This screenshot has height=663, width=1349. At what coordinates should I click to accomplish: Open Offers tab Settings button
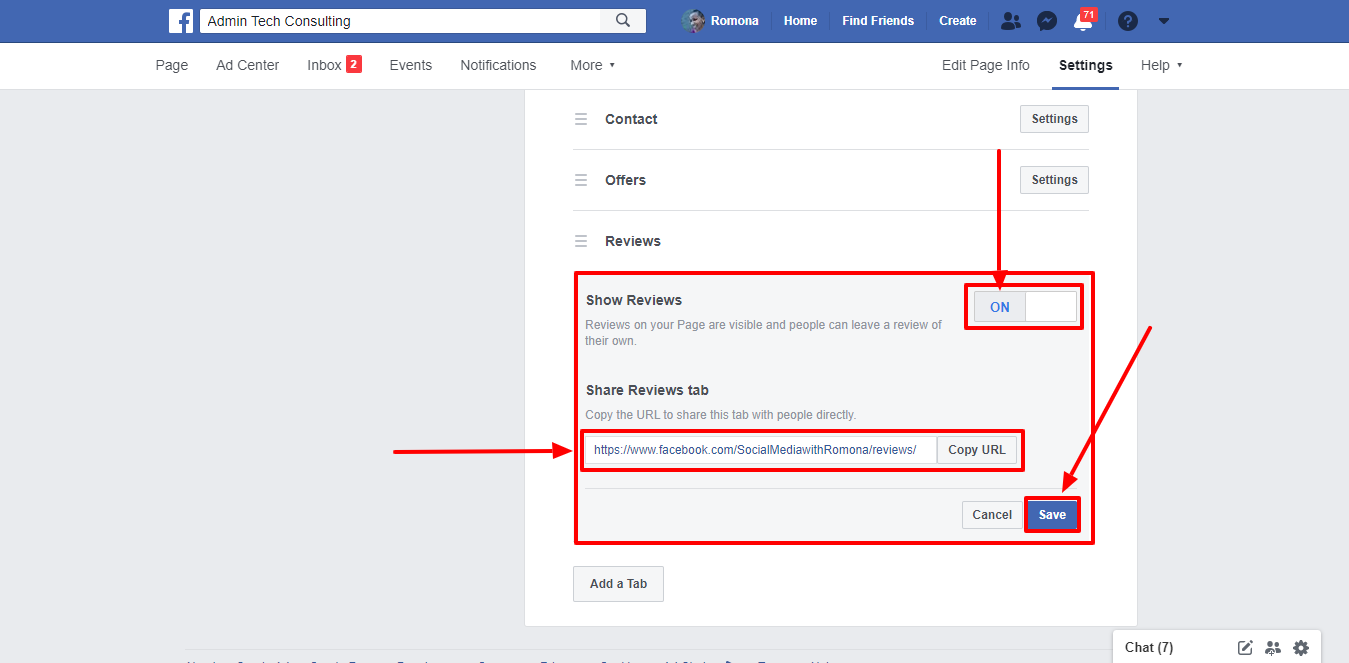coord(1054,180)
